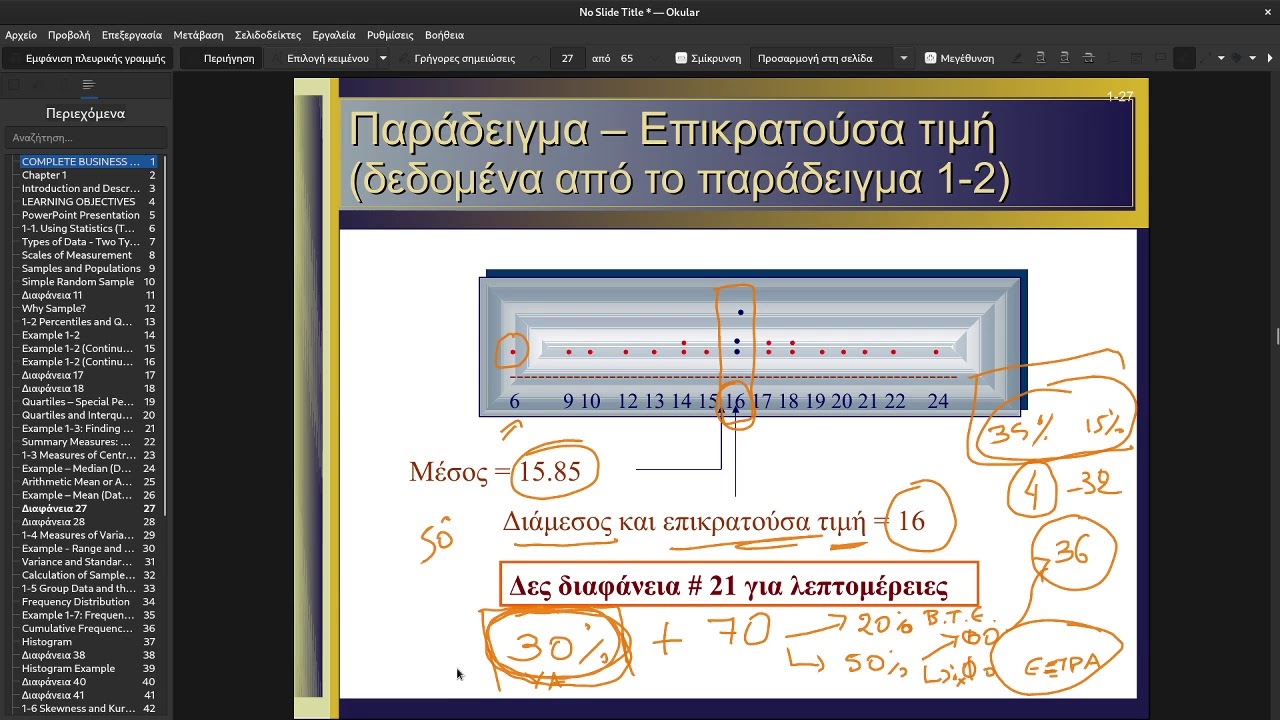Open the Thumbnails sidebar panel icon
Image resolution: width=1280 pixels, height=720 pixels.
tap(13, 85)
